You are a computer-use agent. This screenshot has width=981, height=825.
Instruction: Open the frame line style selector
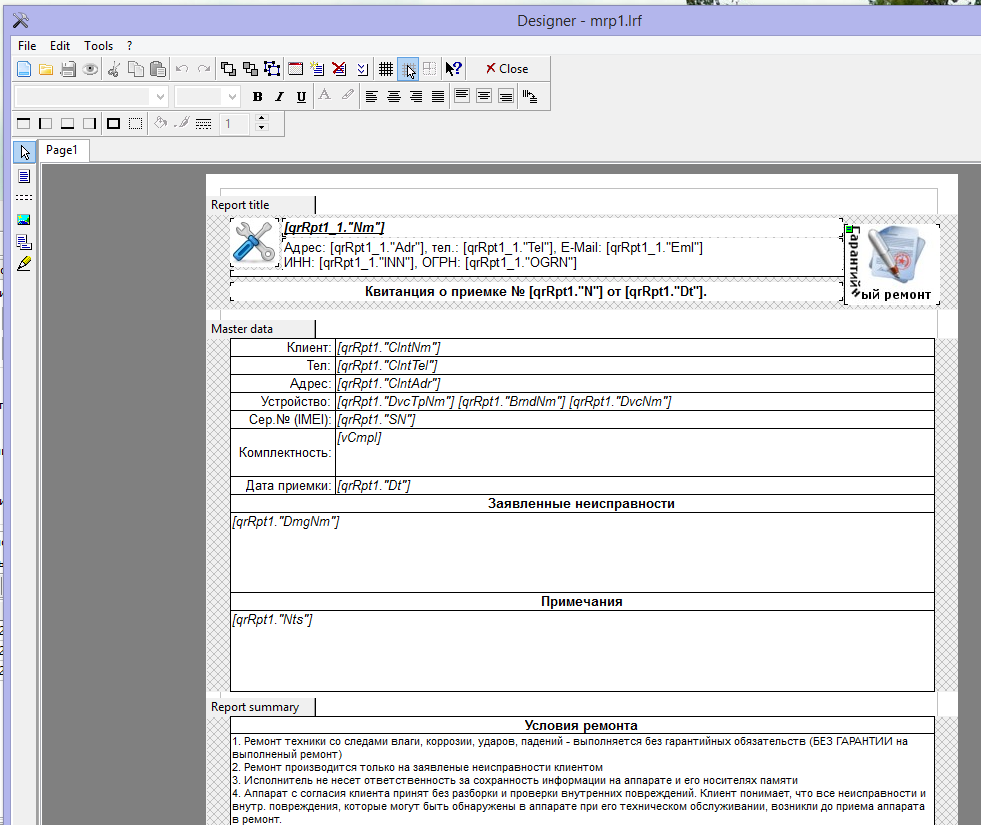tap(203, 123)
